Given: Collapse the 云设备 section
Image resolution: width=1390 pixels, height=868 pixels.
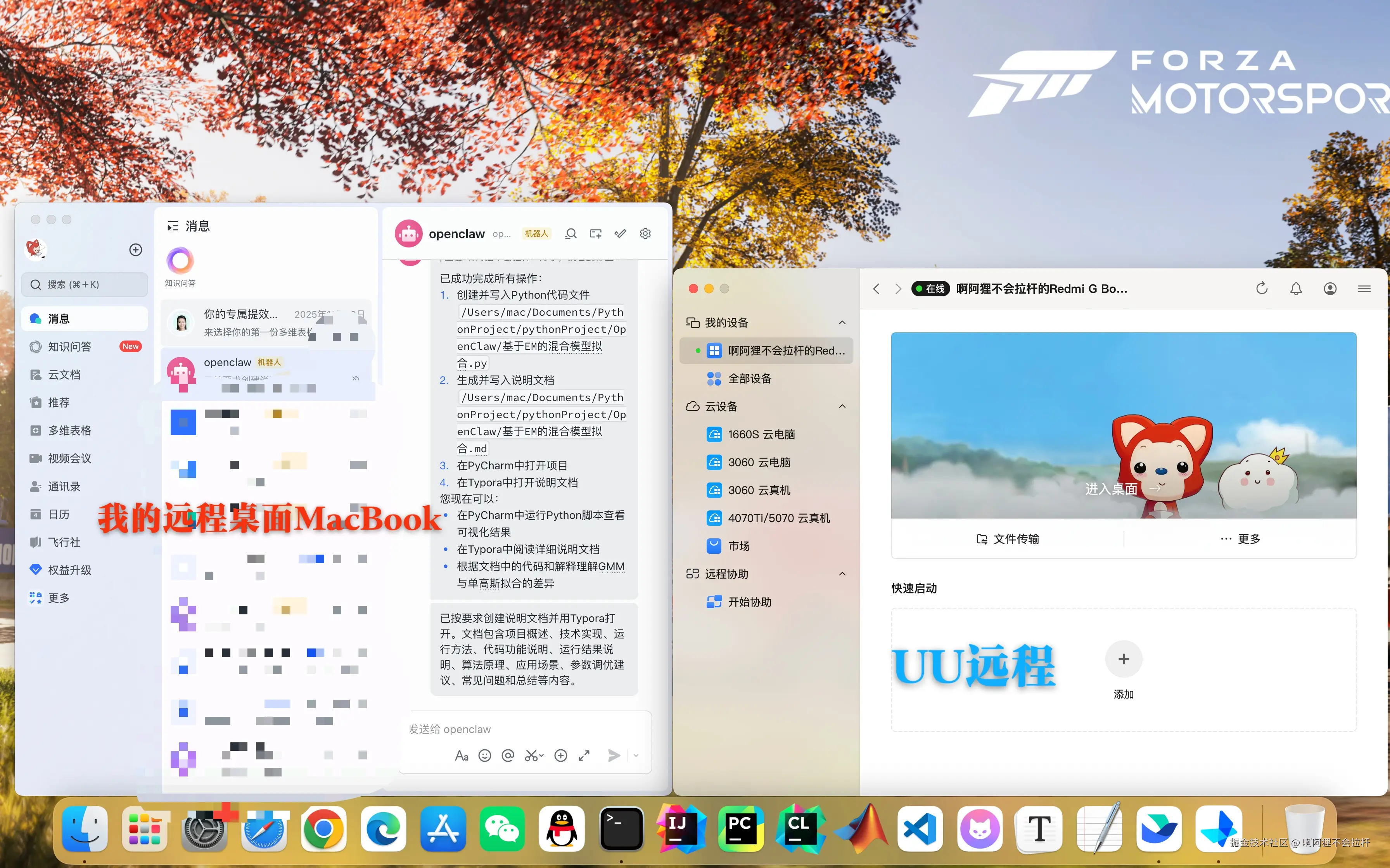Looking at the screenshot, I should click(842, 406).
